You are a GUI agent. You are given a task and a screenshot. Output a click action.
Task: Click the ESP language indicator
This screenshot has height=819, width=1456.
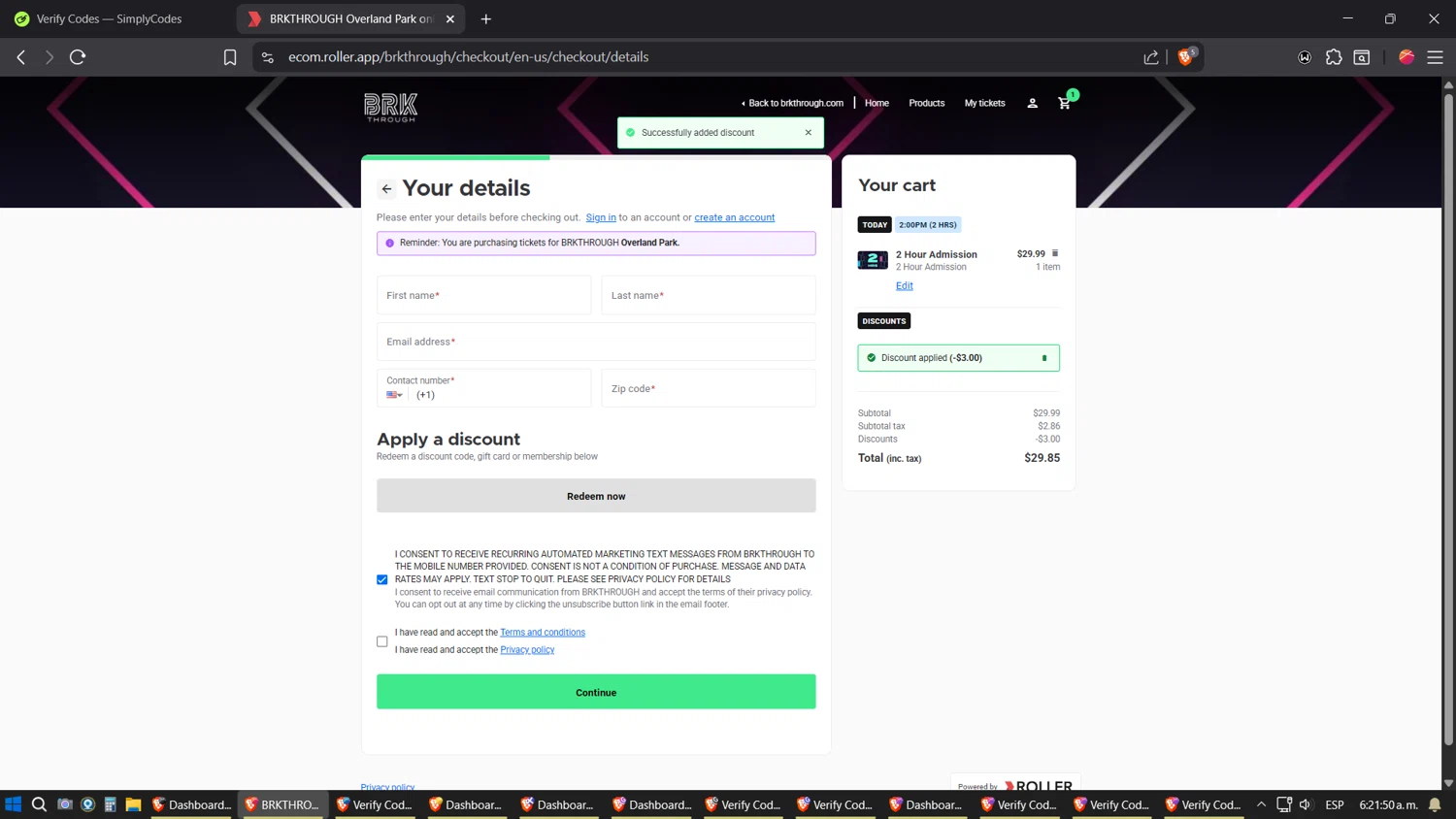tap(1335, 804)
